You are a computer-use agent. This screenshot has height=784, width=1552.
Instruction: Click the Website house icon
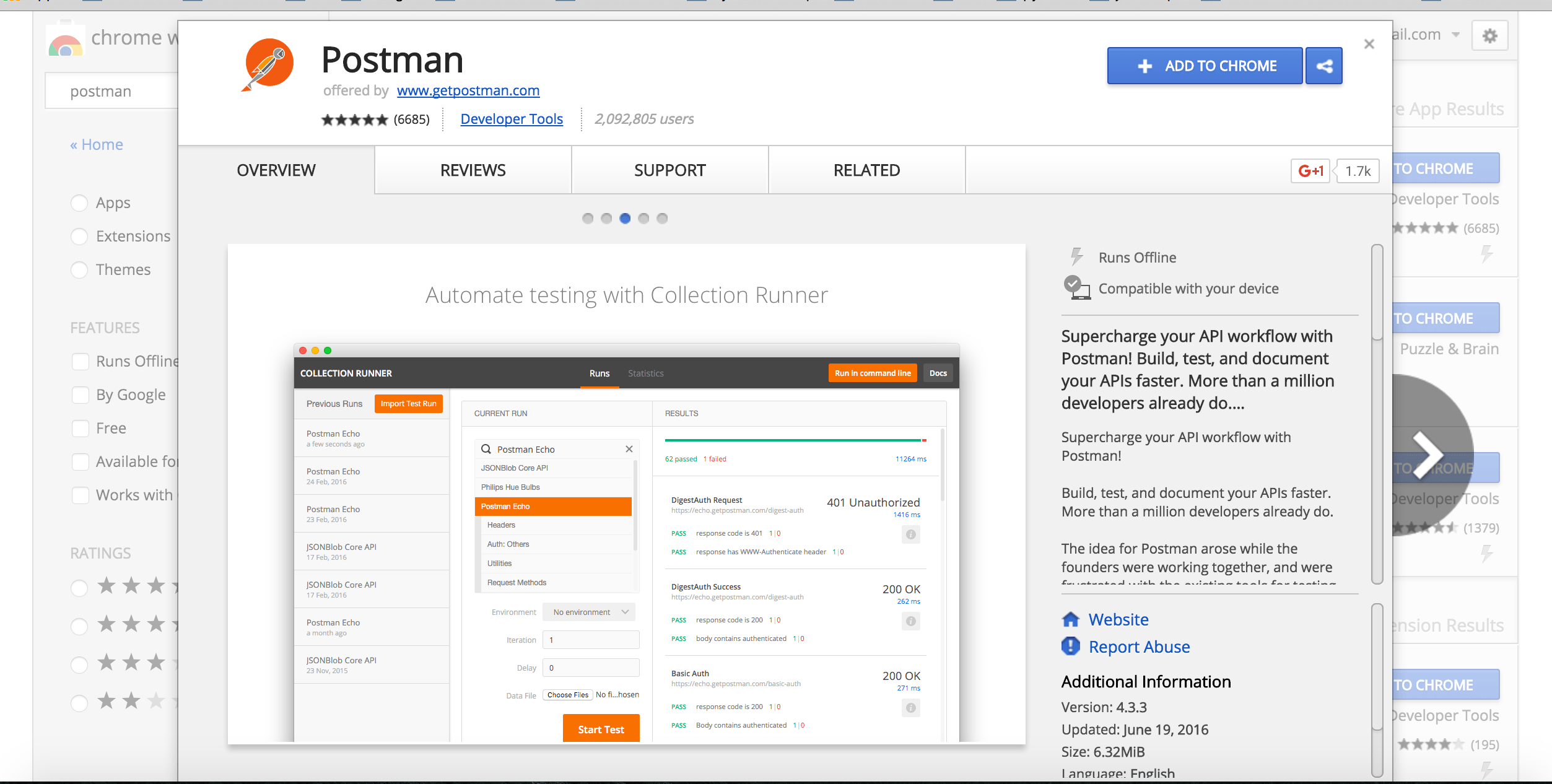pyautogui.click(x=1071, y=619)
